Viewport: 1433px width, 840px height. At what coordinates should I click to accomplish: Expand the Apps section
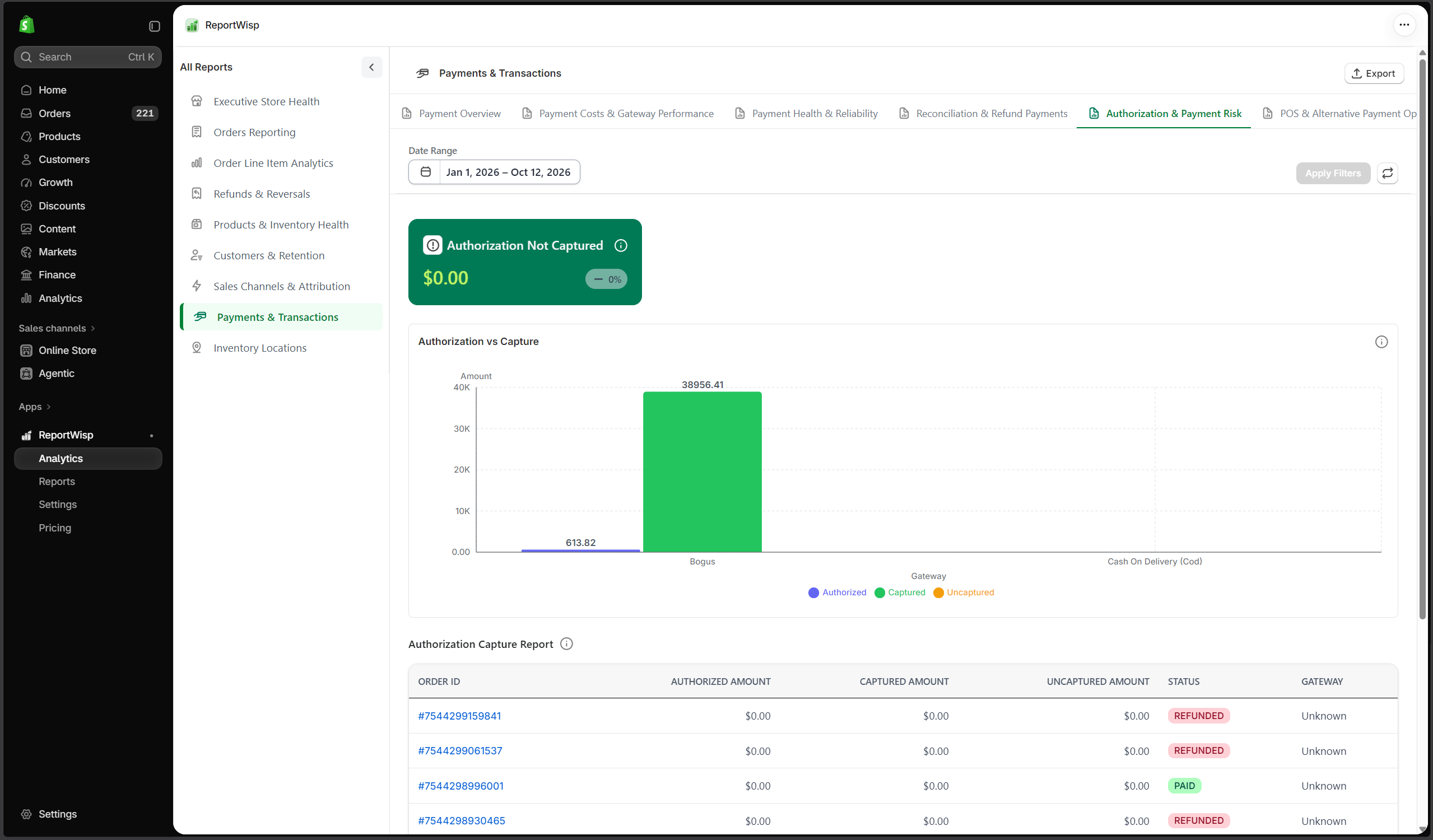point(35,407)
